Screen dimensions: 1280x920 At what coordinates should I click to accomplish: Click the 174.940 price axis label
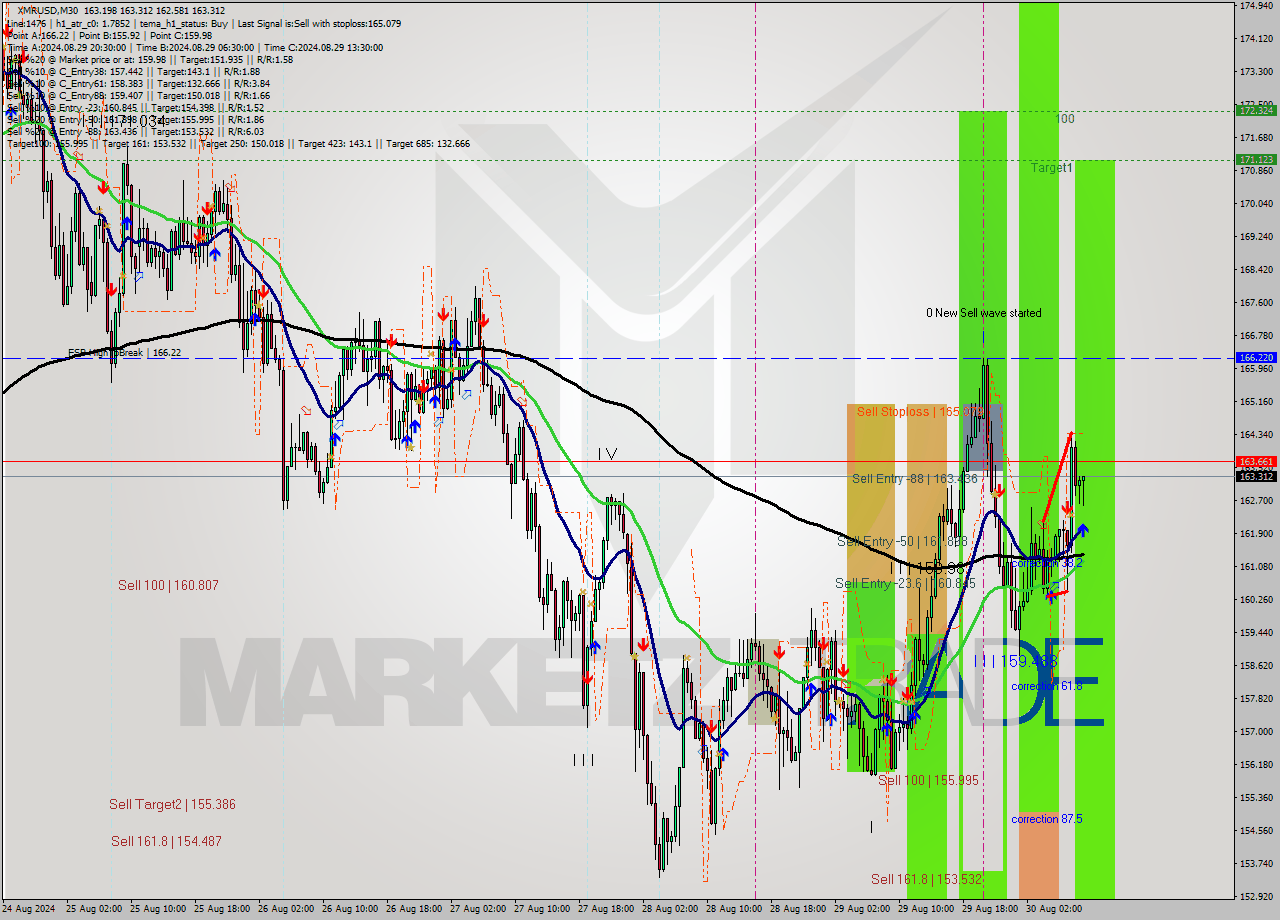pos(1256,6)
